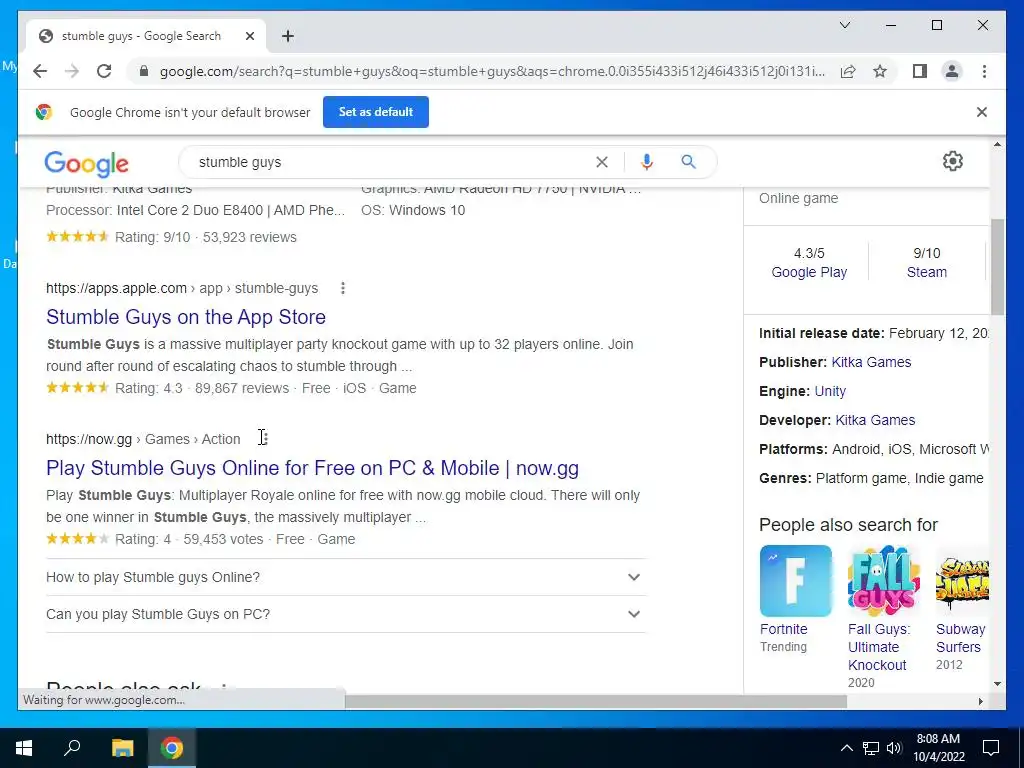Open the Fall Guys: Ultimate Knockout link
Screen dimensions: 1024x768
879,647
